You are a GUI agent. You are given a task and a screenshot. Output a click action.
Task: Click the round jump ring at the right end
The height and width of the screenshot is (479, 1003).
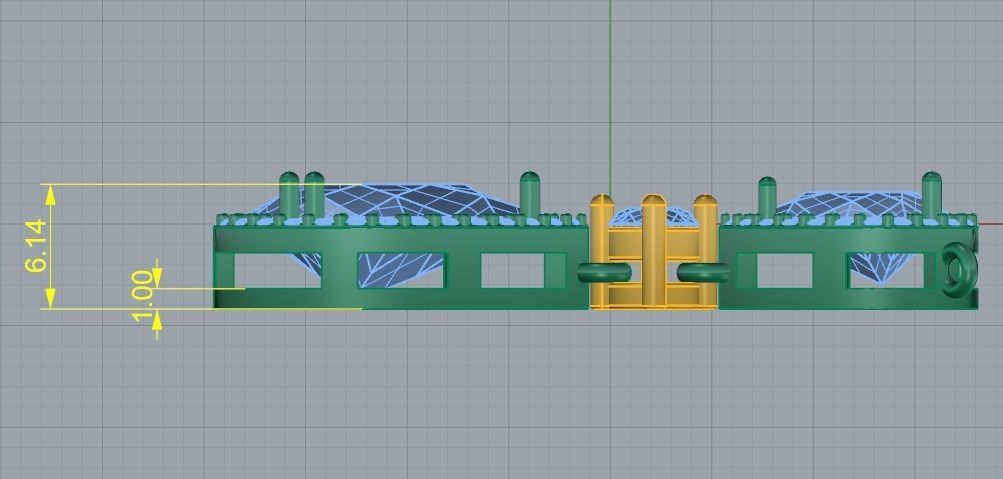[x=959, y=269]
